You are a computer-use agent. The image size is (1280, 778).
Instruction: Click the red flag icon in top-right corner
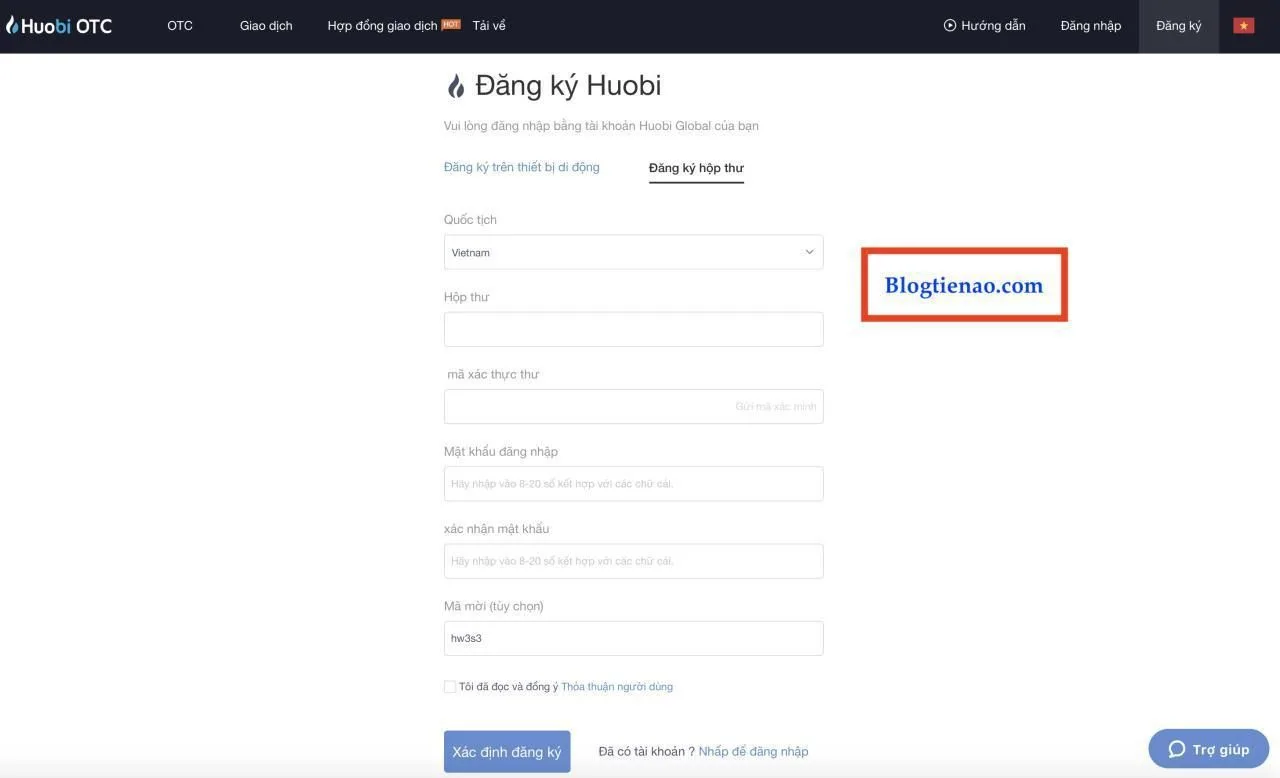point(1242,24)
